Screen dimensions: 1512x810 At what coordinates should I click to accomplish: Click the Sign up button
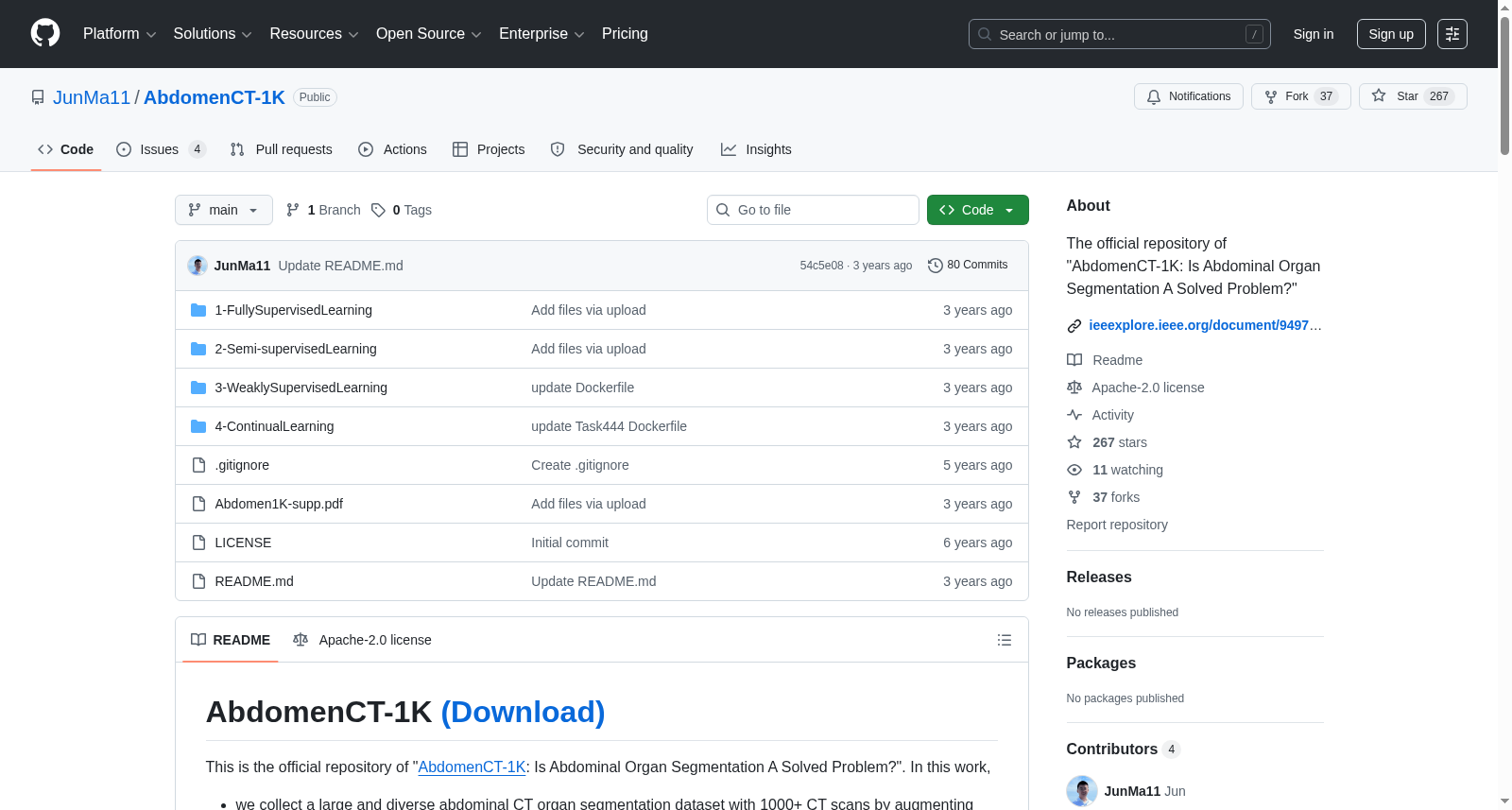(x=1390, y=34)
